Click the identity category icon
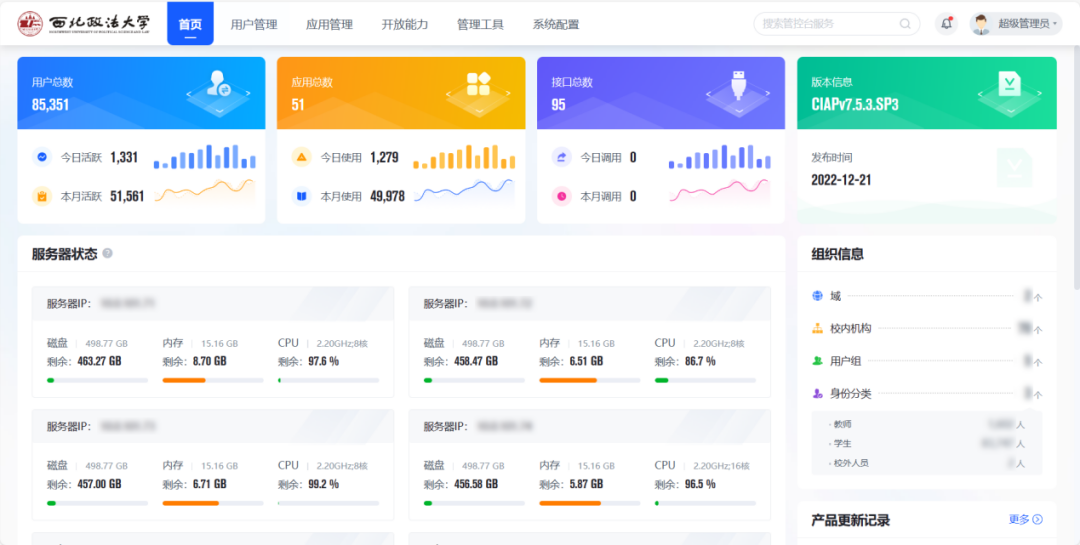Screen dimensions: 1080x545 [818, 393]
